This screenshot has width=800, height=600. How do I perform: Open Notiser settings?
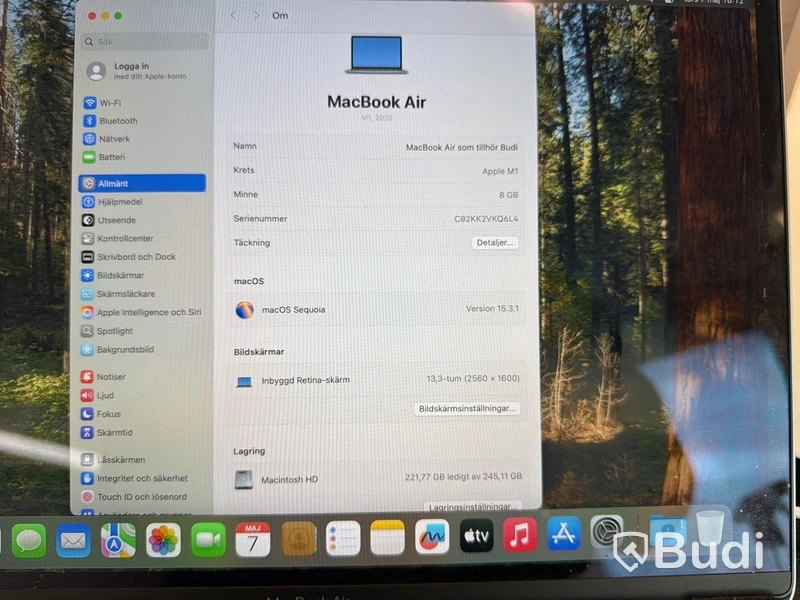pos(103,377)
